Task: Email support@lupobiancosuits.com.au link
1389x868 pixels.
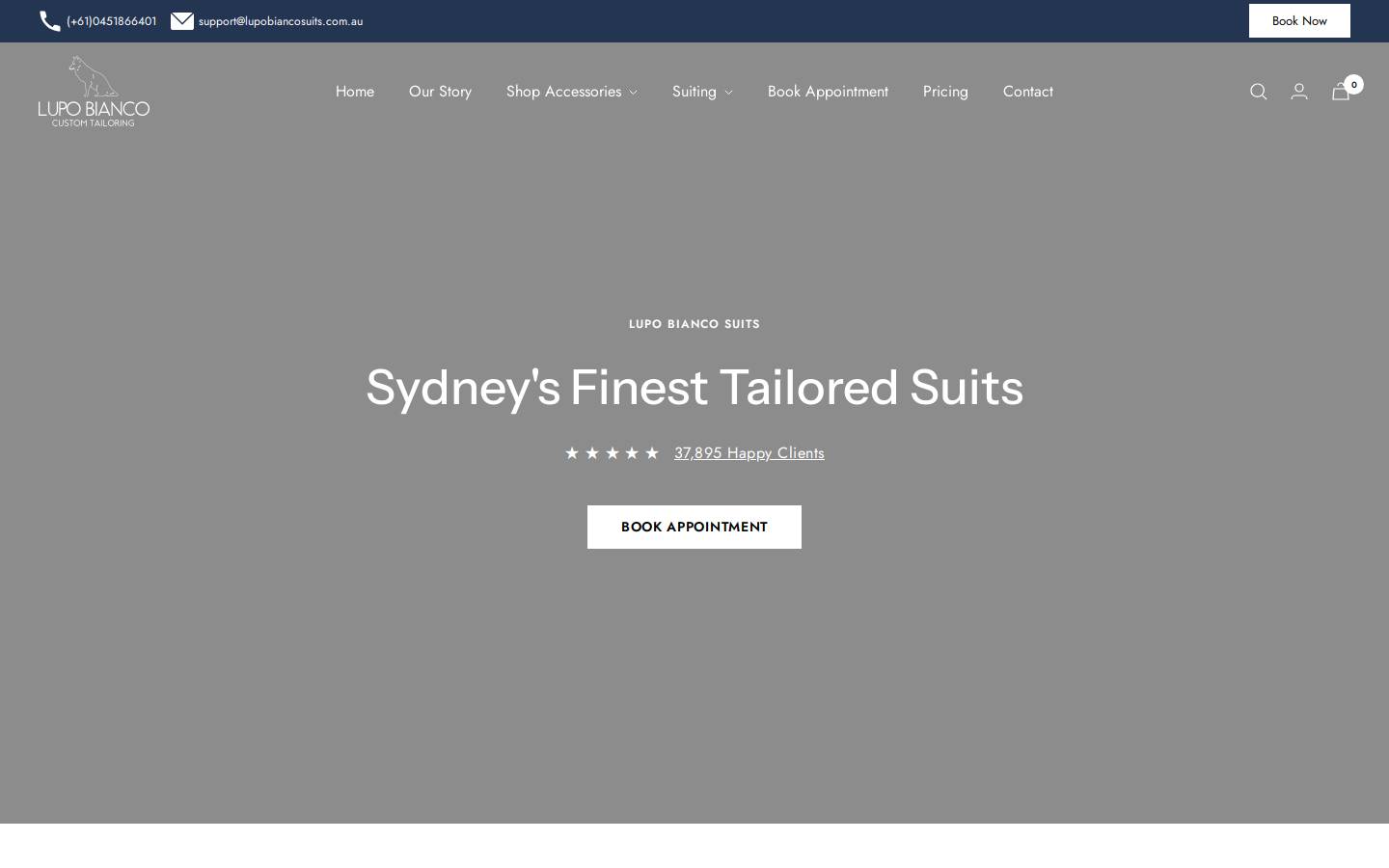Action: click(281, 21)
